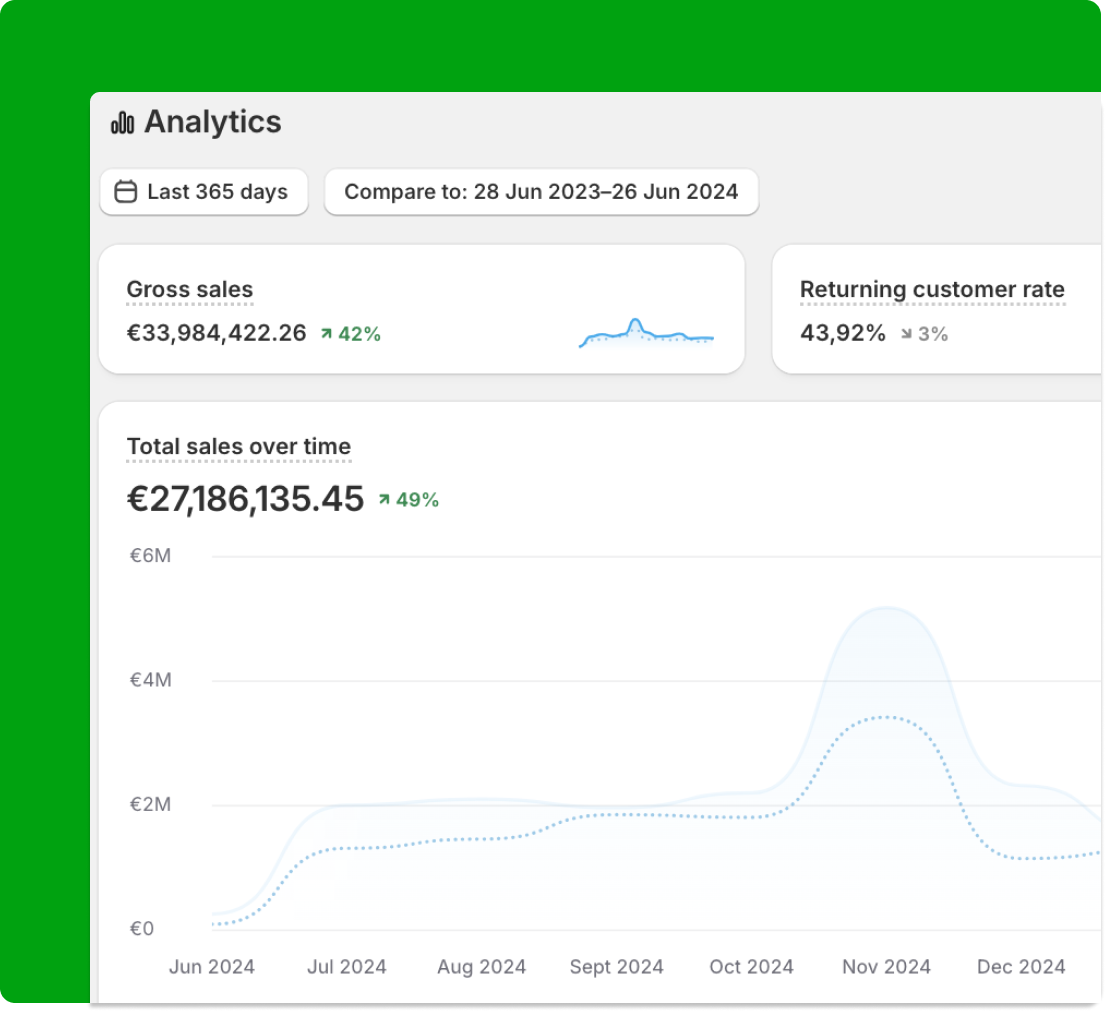1105x1011 pixels.
Task: Open the Total sales over time title
Action: (x=239, y=447)
